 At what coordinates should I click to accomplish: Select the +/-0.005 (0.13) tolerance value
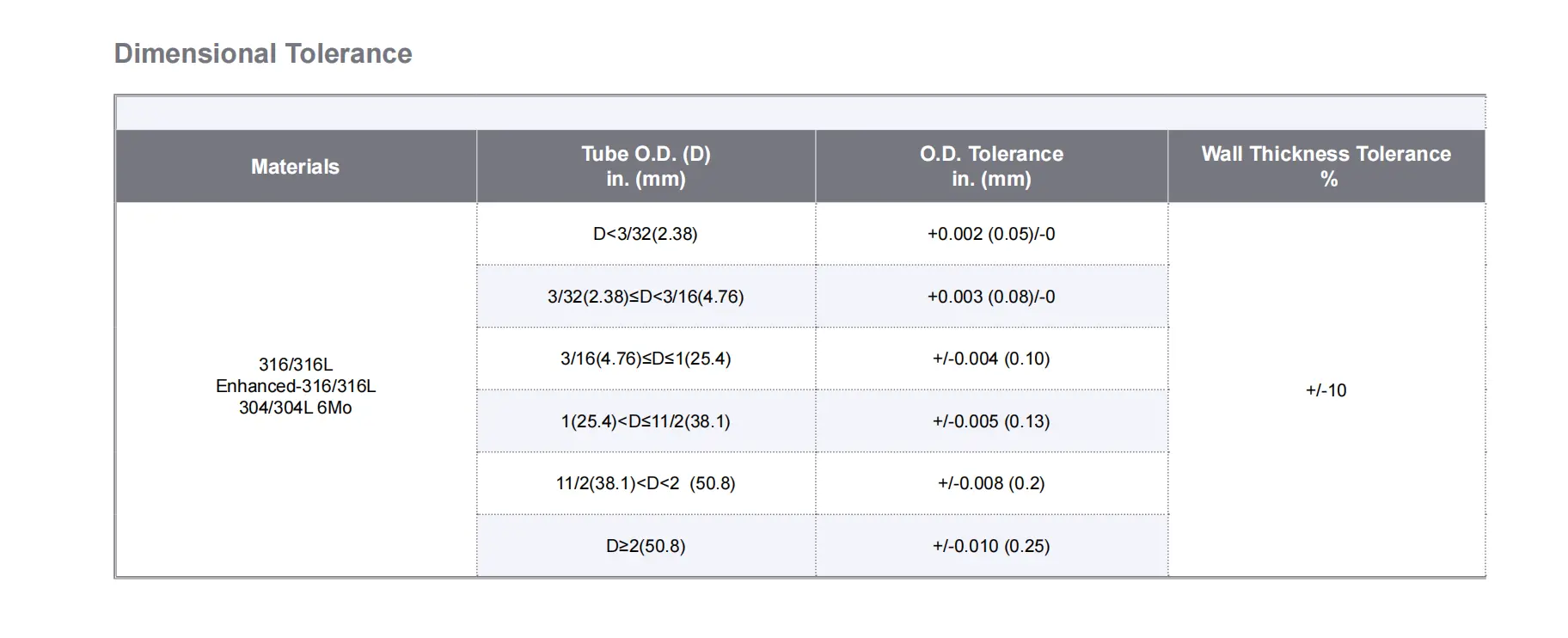click(991, 421)
